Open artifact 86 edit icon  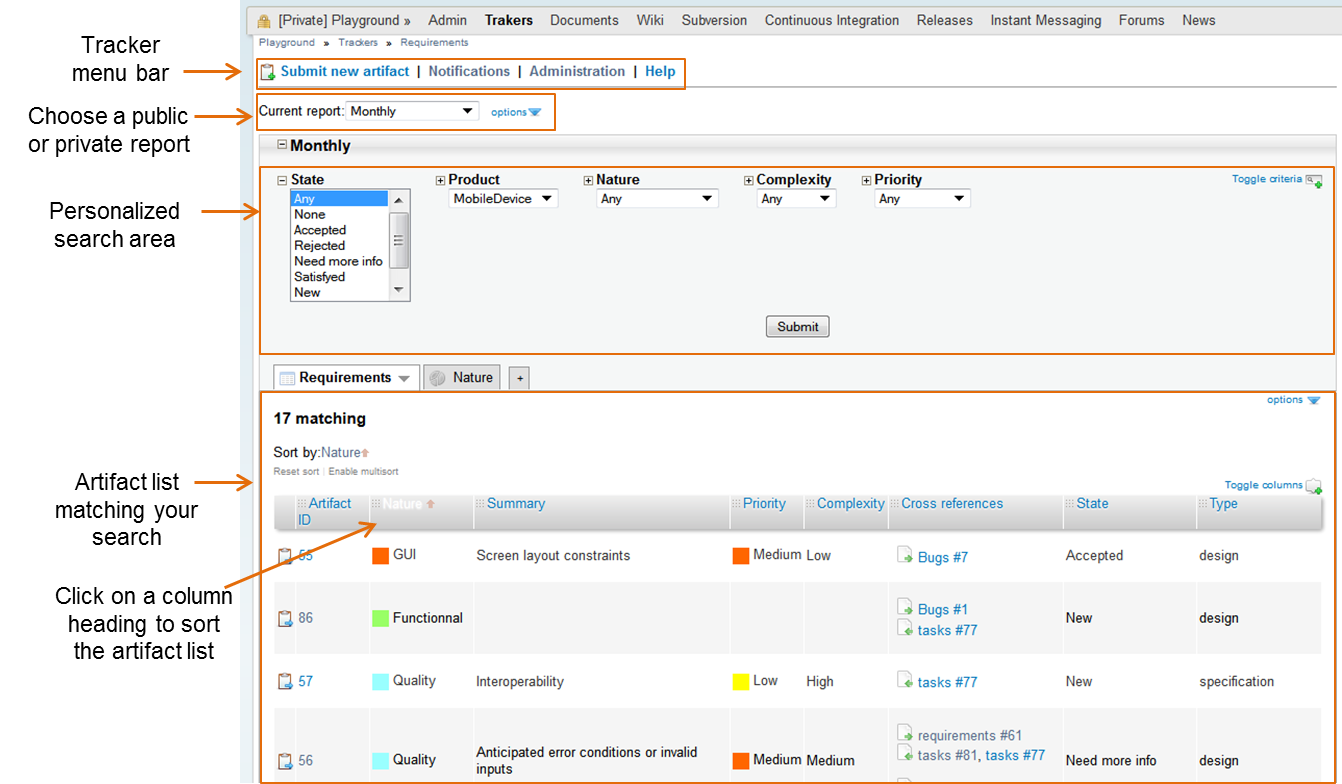point(285,618)
